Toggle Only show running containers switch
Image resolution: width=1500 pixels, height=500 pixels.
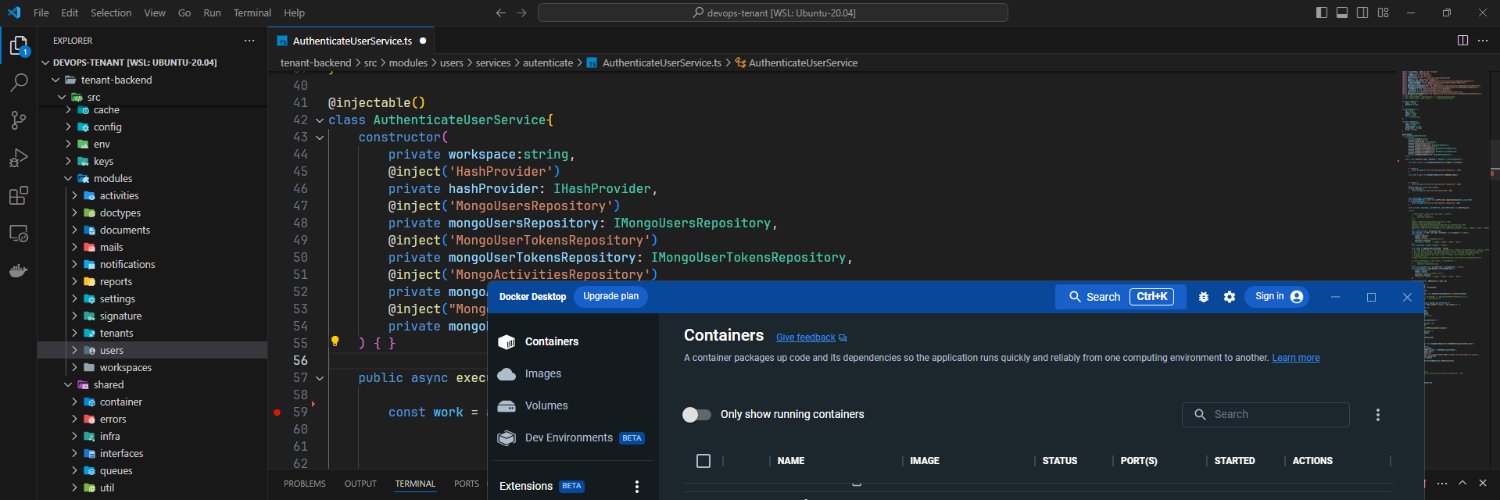697,414
